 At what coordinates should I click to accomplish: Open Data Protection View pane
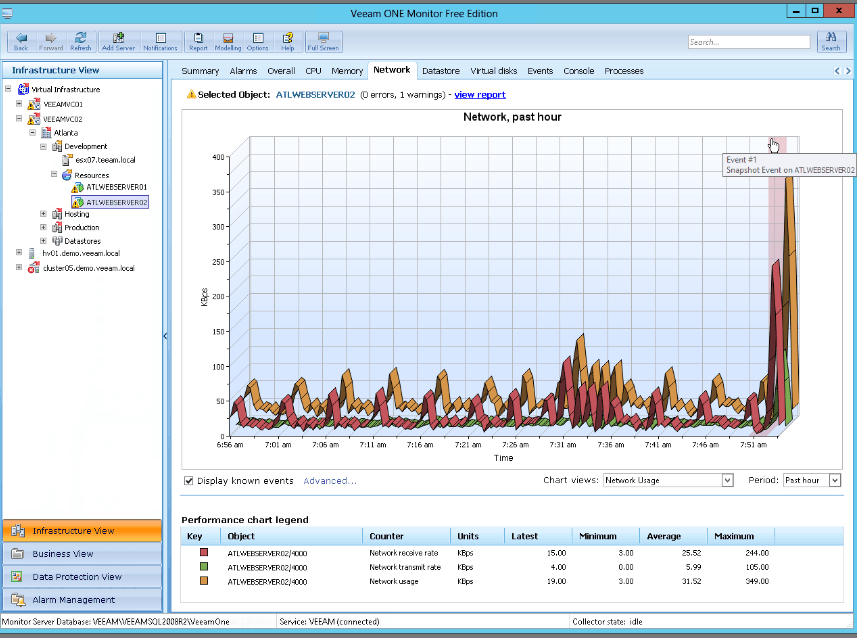coord(82,577)
